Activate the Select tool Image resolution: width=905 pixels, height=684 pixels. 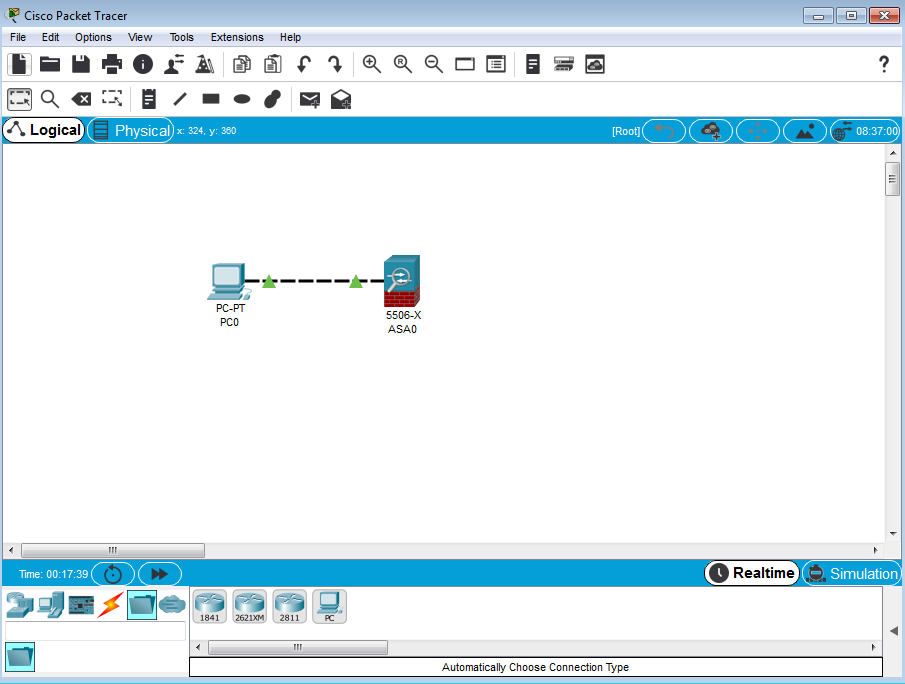20,99
